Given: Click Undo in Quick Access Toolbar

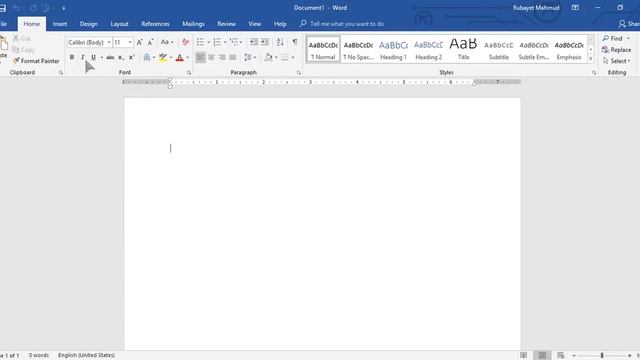Looking at the screenshot, I should click(16, 8).
